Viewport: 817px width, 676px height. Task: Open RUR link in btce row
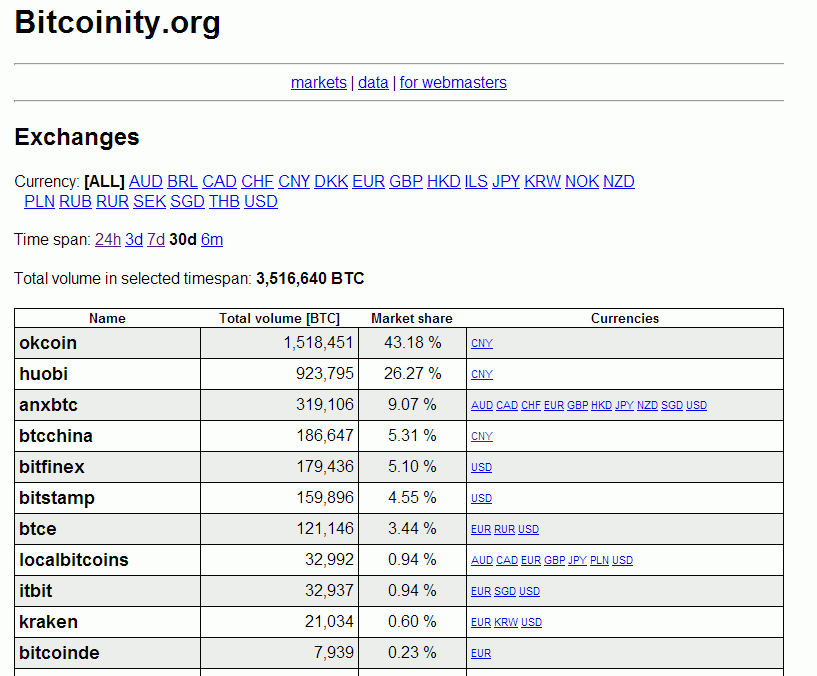(504, 530)
